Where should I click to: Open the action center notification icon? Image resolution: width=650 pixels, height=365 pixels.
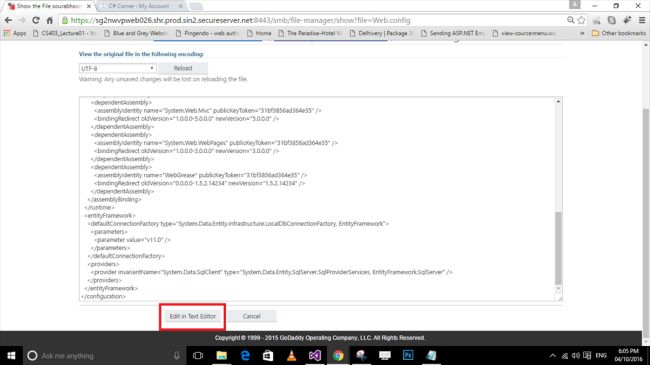coord(587,355)
